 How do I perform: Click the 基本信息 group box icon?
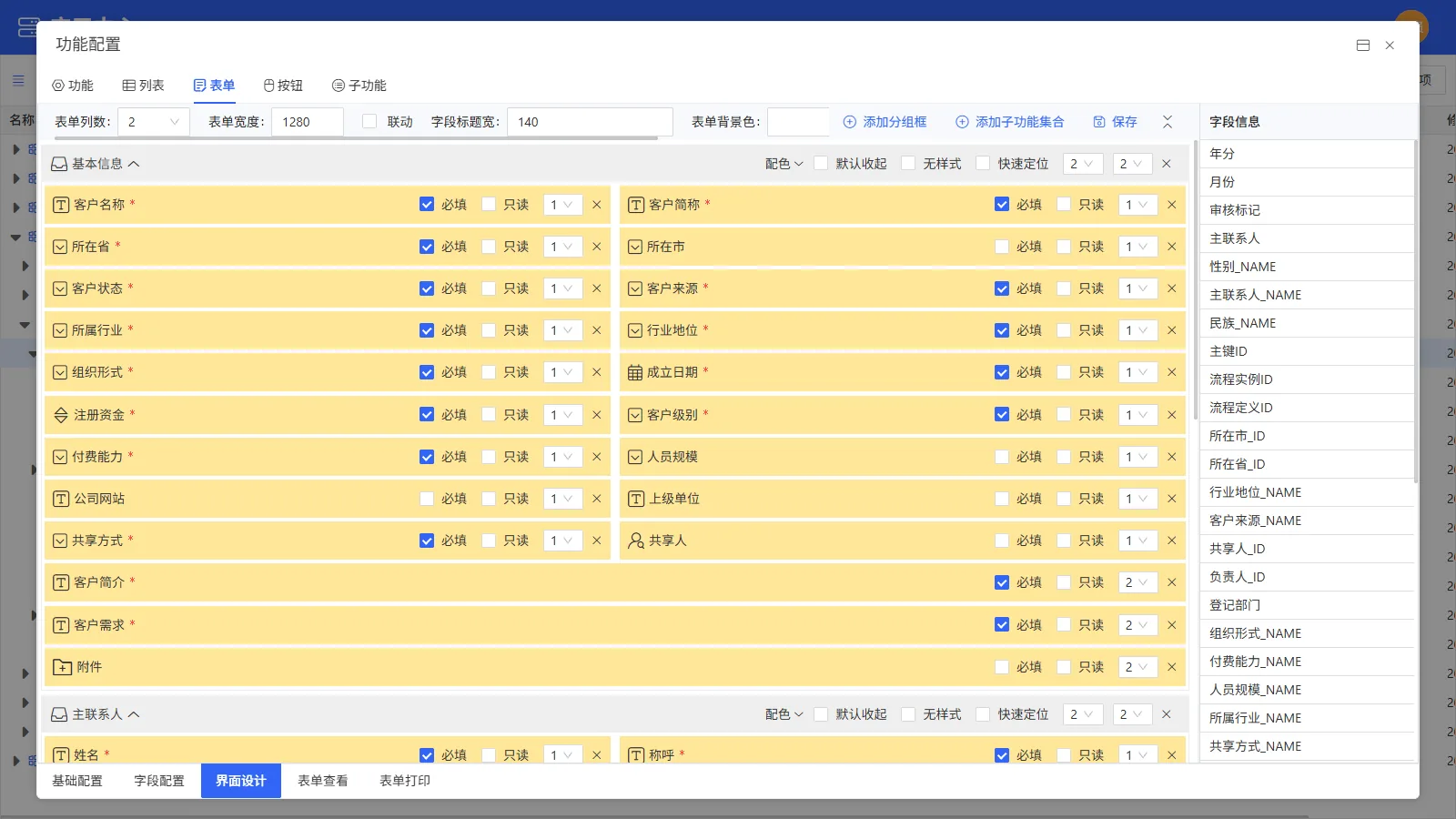coord(59,164)
